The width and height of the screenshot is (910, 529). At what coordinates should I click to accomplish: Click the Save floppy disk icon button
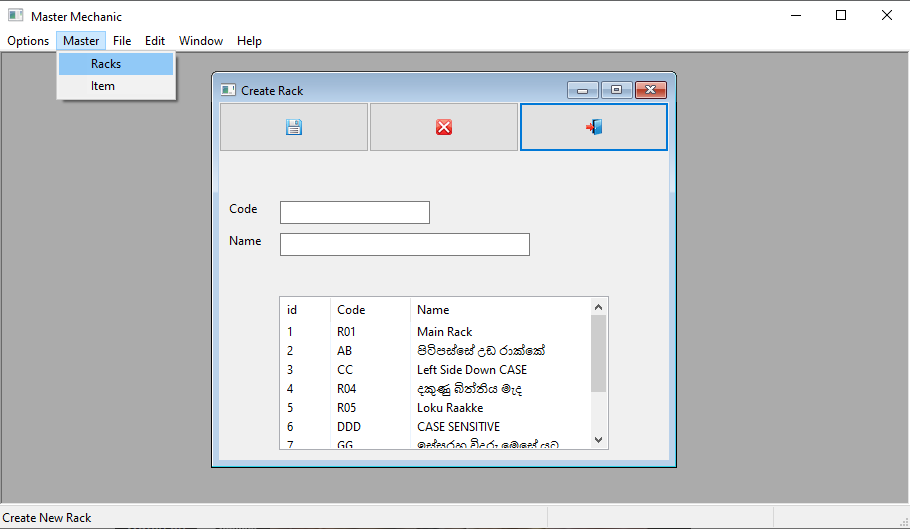(x=294, y=127)
